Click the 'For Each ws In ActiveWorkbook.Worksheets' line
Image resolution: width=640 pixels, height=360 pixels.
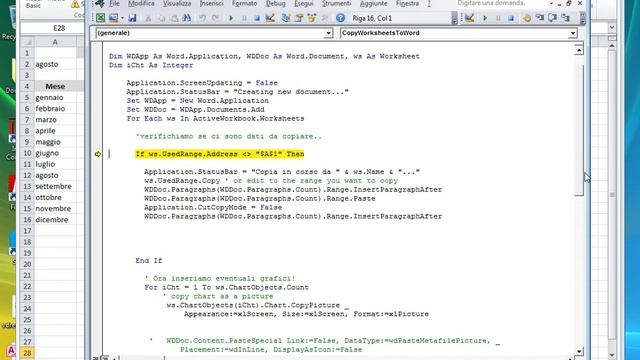pos(215,119)
